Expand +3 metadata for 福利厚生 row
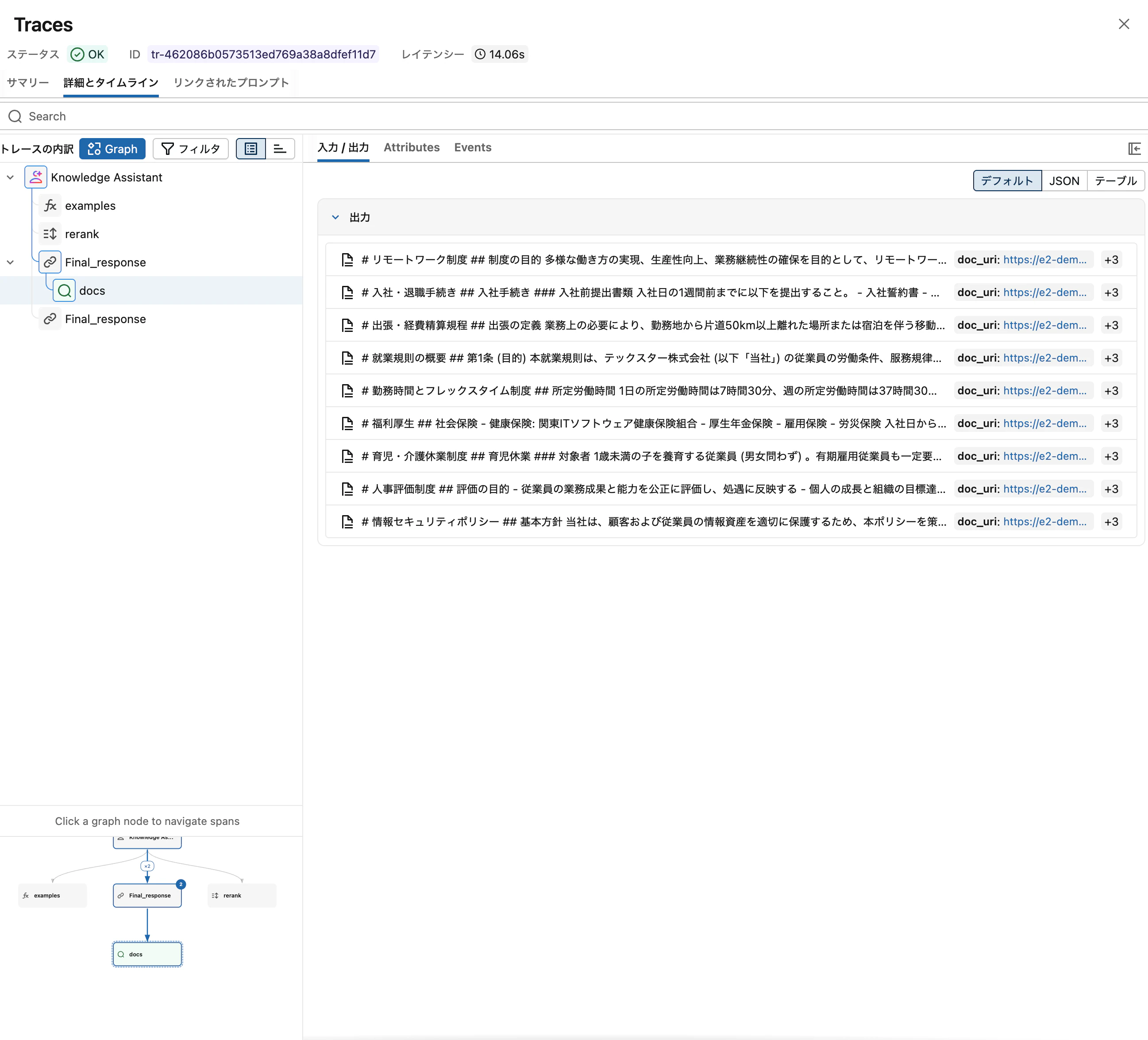The width and height of the screenshot is (1148, 1040). pos(1111,424)
